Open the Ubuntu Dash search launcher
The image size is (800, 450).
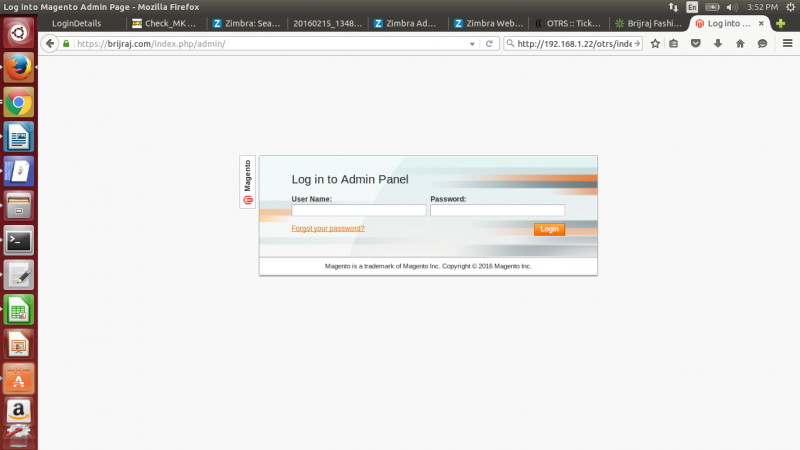tap(18, 33)
